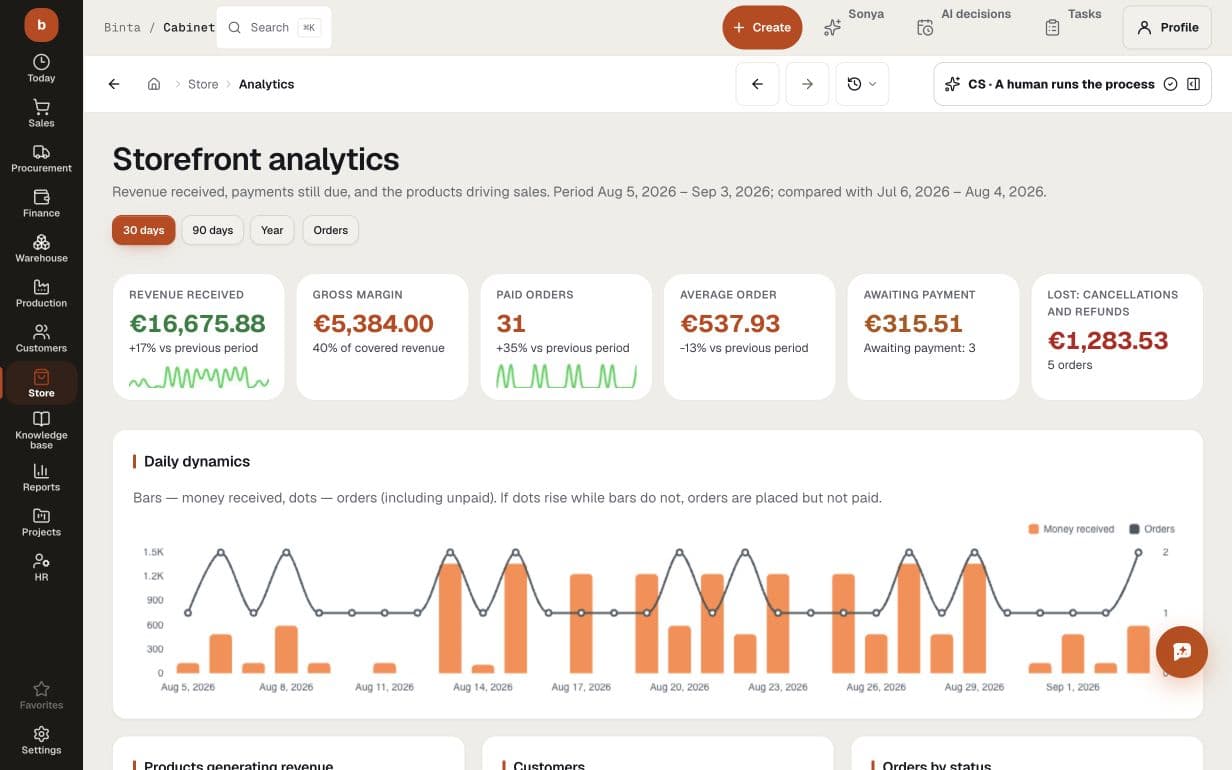Click the Sep 1, 2026 axis label
Viewport: 1232px width, 770px height.
[1073, 687]
